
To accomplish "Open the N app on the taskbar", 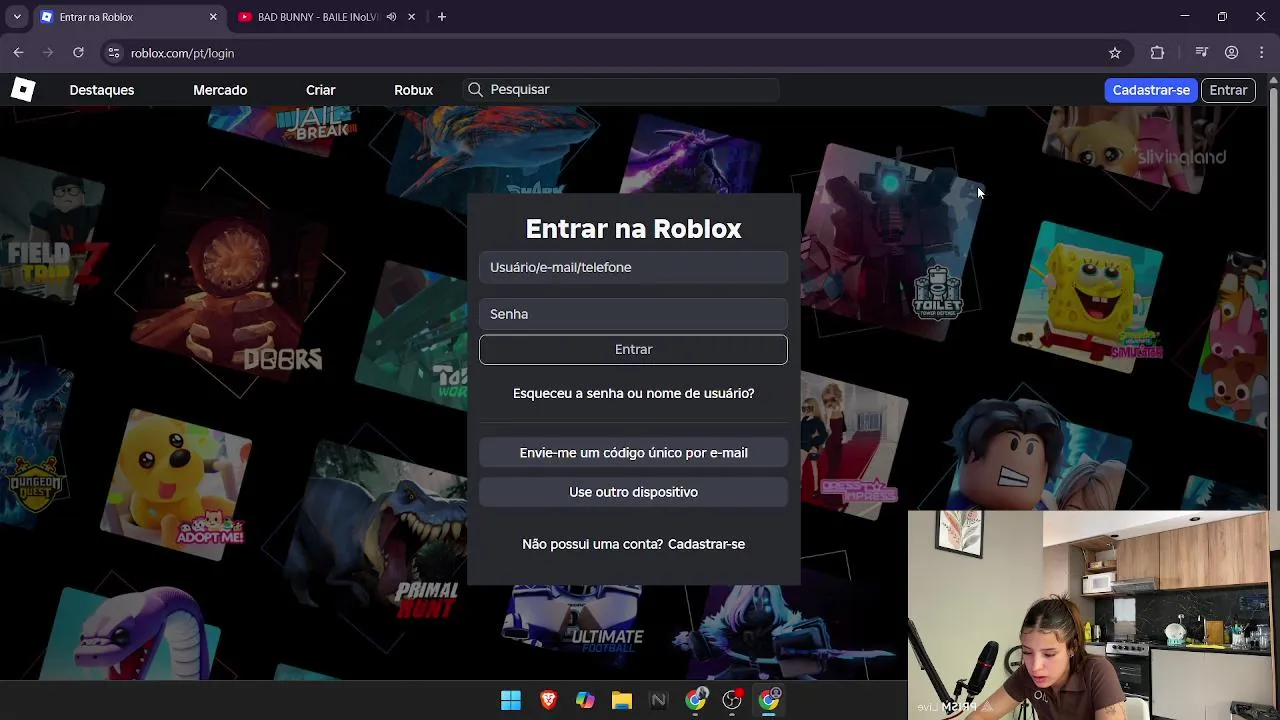I will click(x=658, y=701).
